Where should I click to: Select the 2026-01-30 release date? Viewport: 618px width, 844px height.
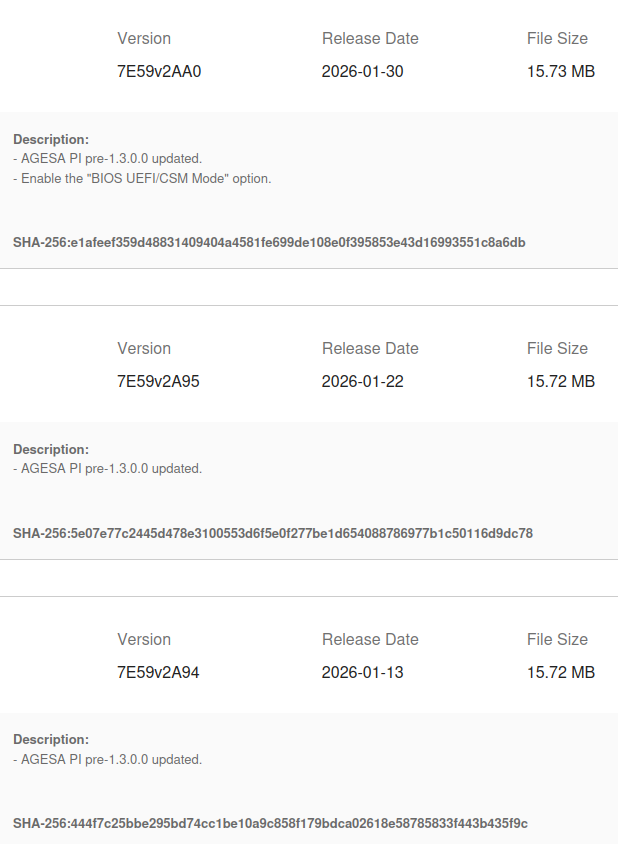tap(362, 71)
